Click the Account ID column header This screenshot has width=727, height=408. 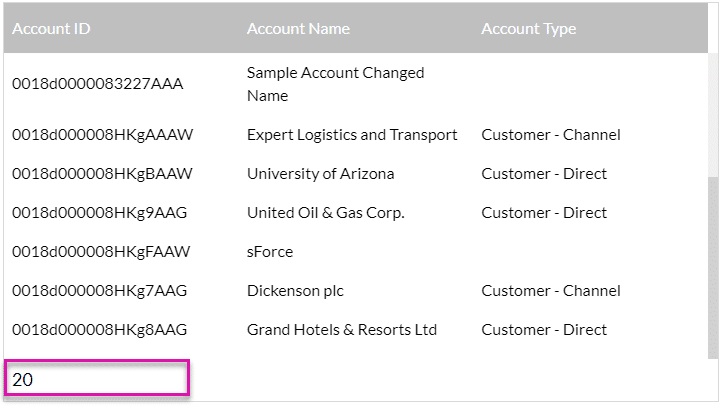pos(51,29)
